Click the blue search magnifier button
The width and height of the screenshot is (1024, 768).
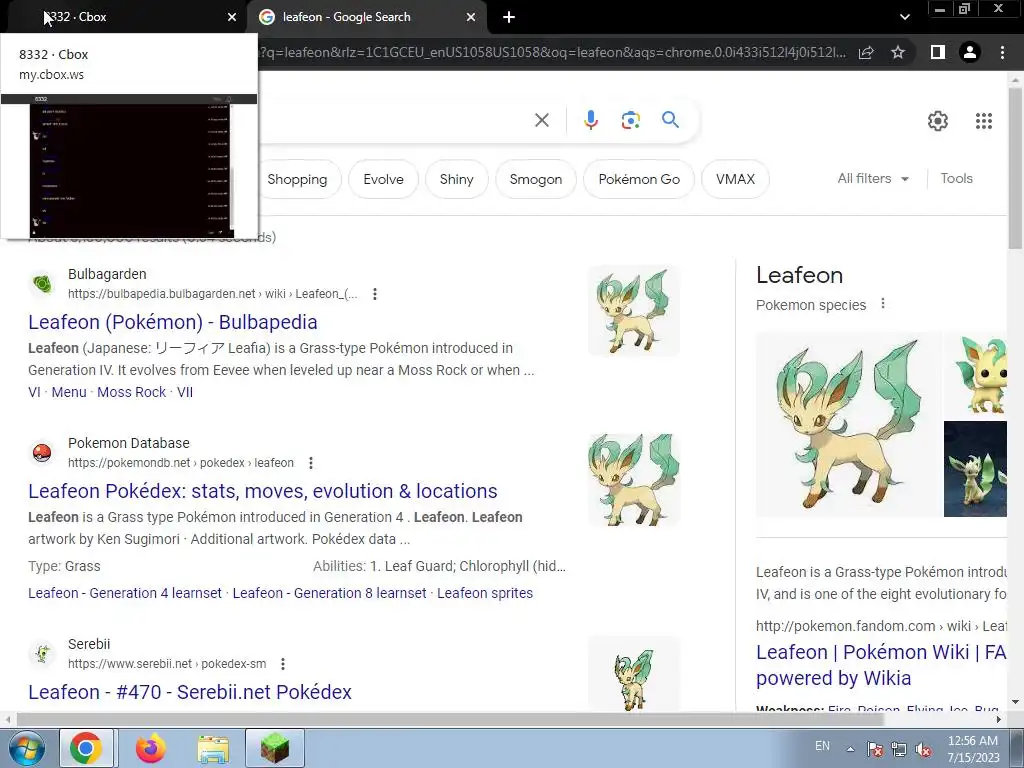(x=670, y=120)
